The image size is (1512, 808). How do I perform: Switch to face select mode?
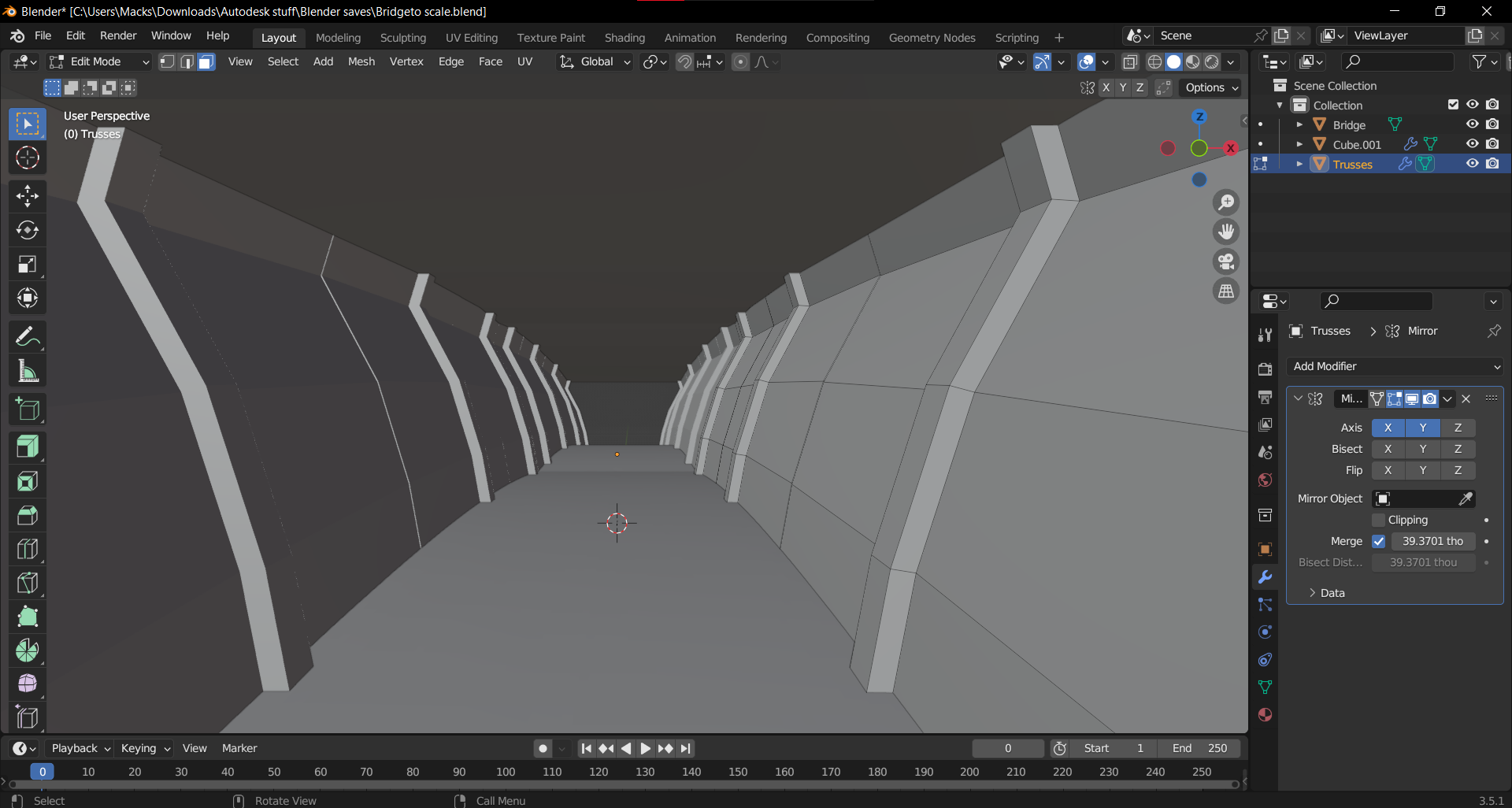pos(206,61)
